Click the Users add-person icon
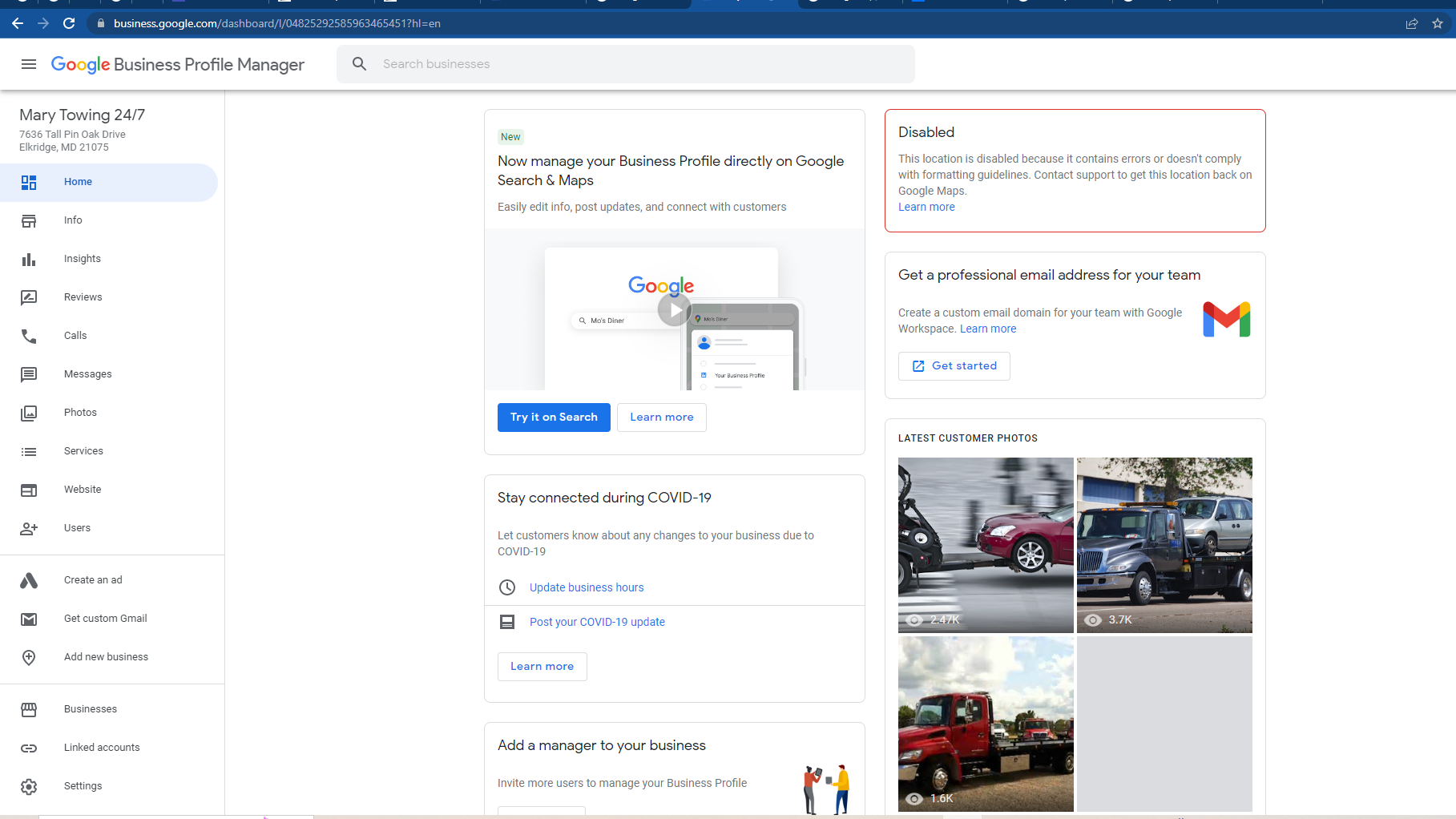Screen dimensions: 1456x819 point(29,528)
